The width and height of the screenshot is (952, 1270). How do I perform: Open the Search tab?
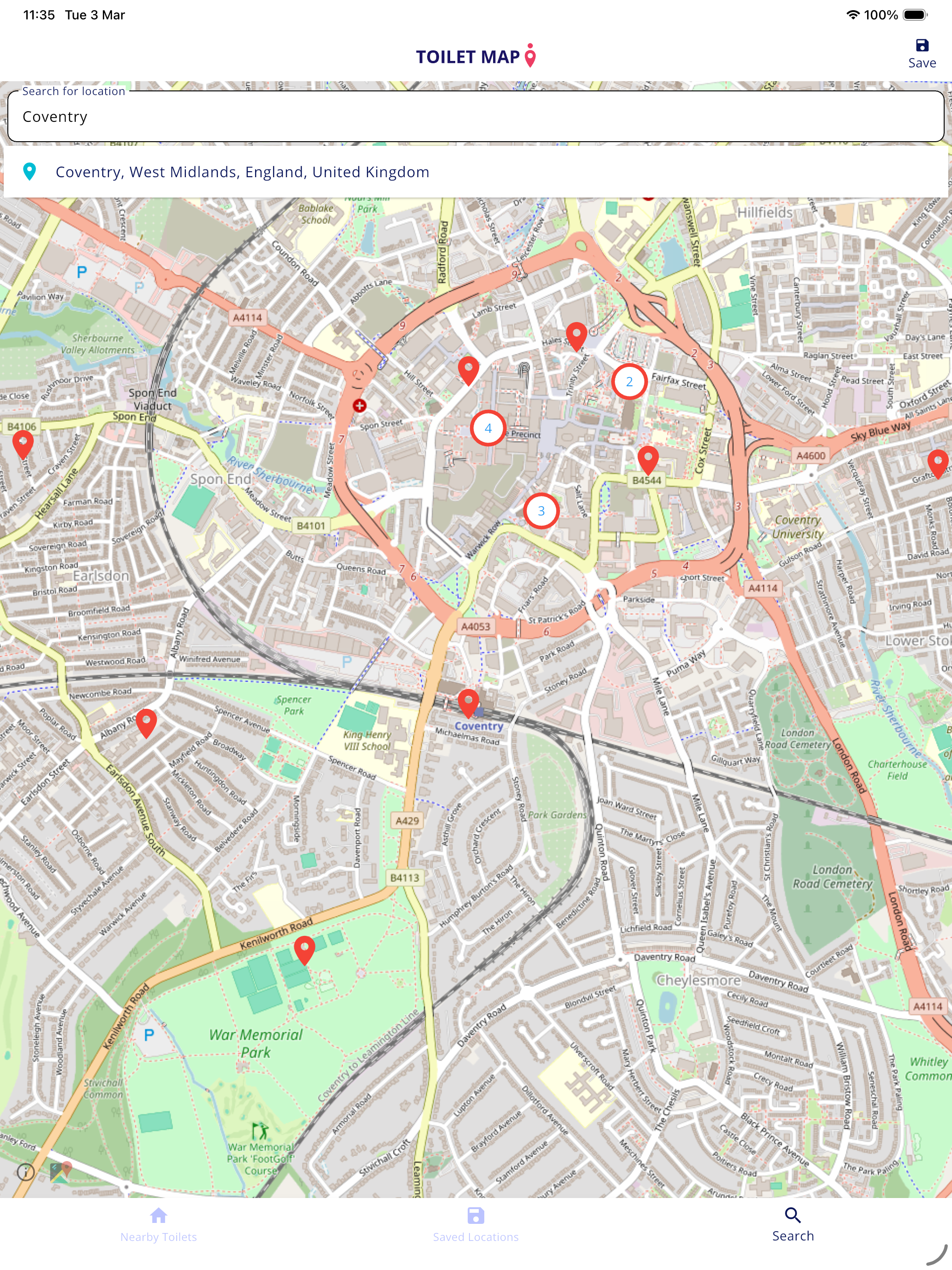(793, 1225)
